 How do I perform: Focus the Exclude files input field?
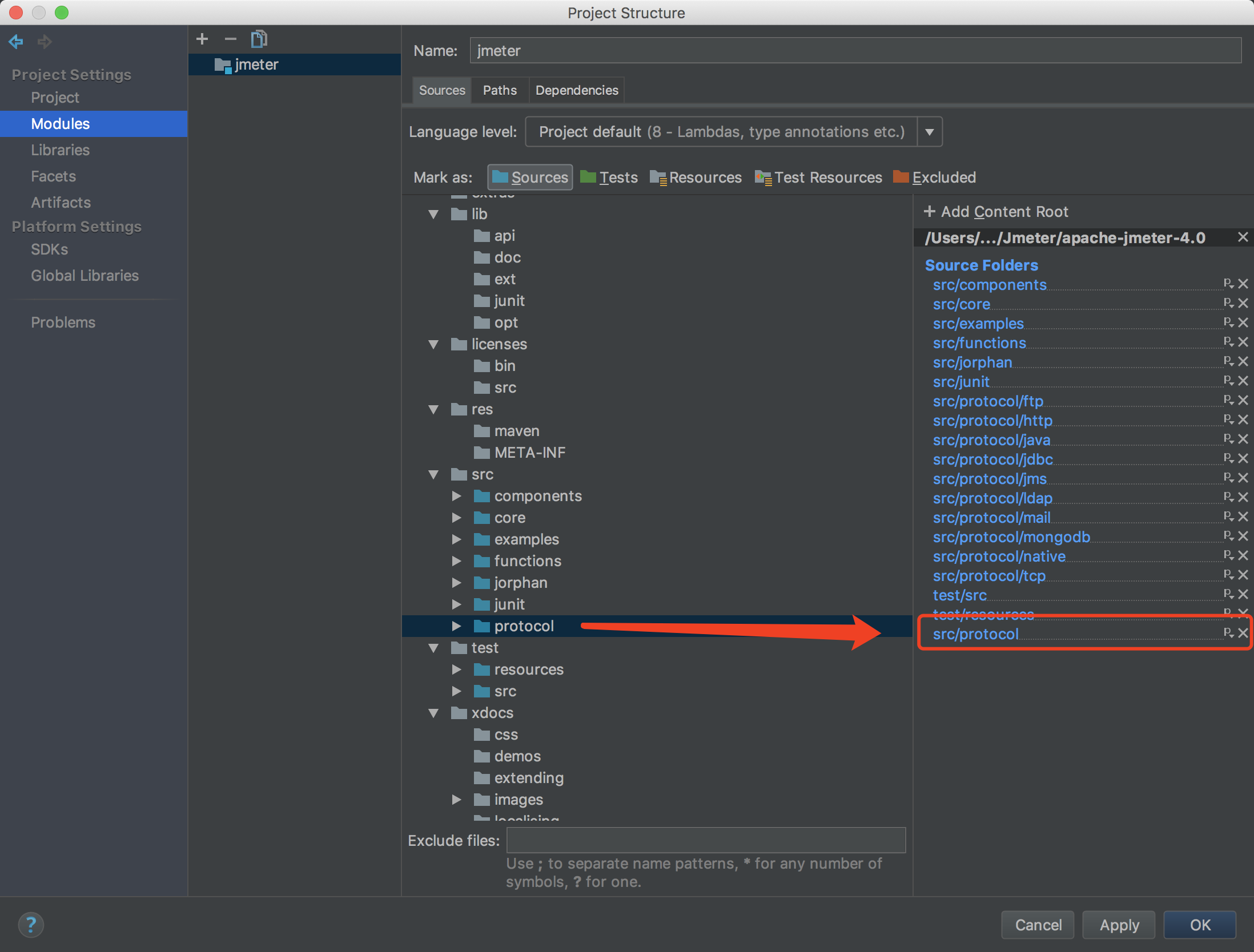click(706, 840)
